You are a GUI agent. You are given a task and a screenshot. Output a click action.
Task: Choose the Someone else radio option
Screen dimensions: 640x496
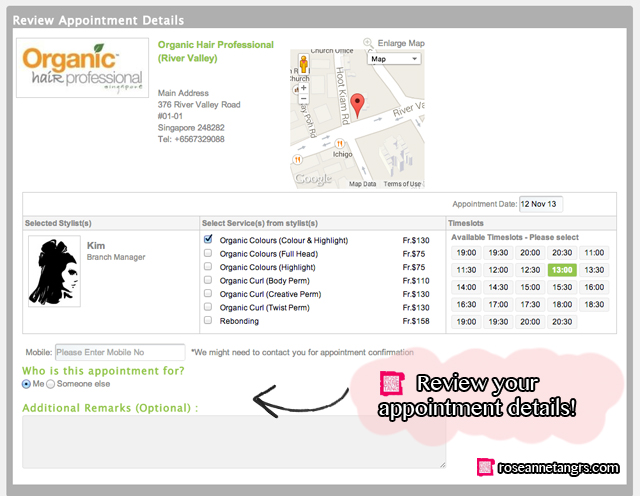pos(51,384)
